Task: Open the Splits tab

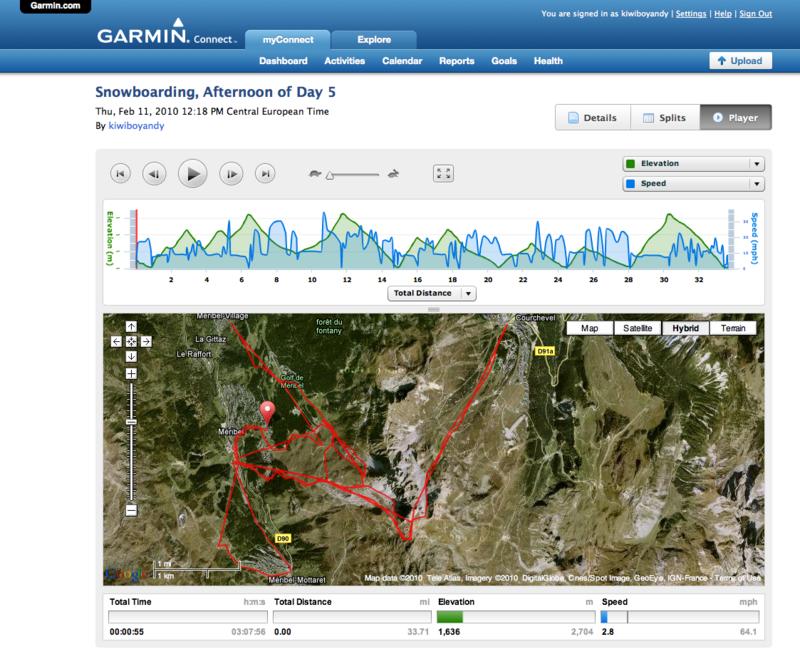Action: click(x=664, y=118)
